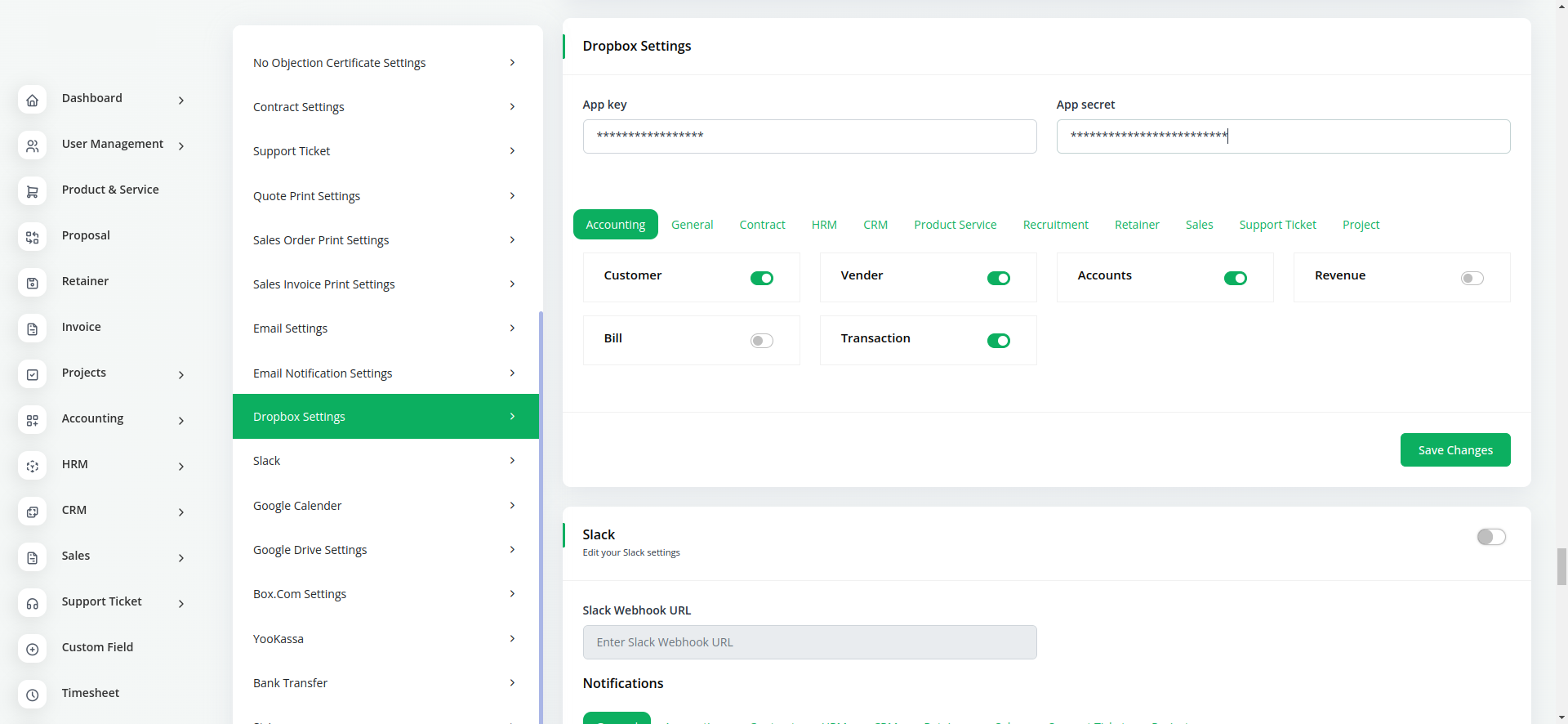The width and height of the screenshot is (1568, 724).
Task: Click the page's vertical scrollbar thumb
Action: tap(1561, 566)
